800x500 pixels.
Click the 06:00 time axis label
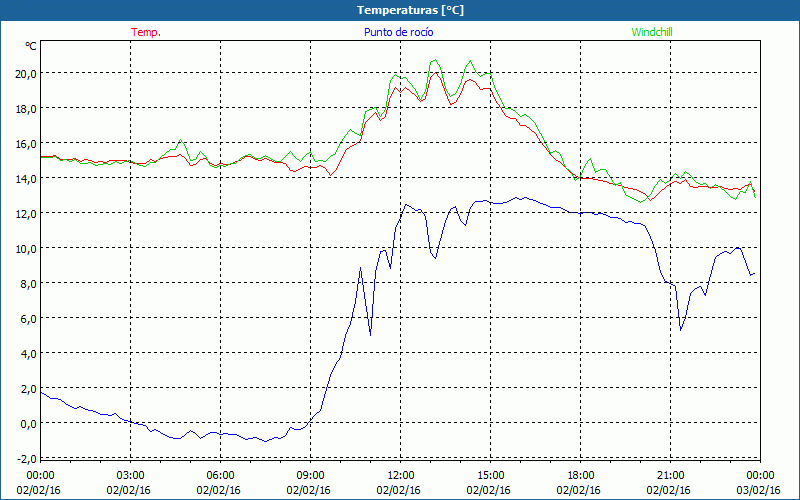point(220,476)
